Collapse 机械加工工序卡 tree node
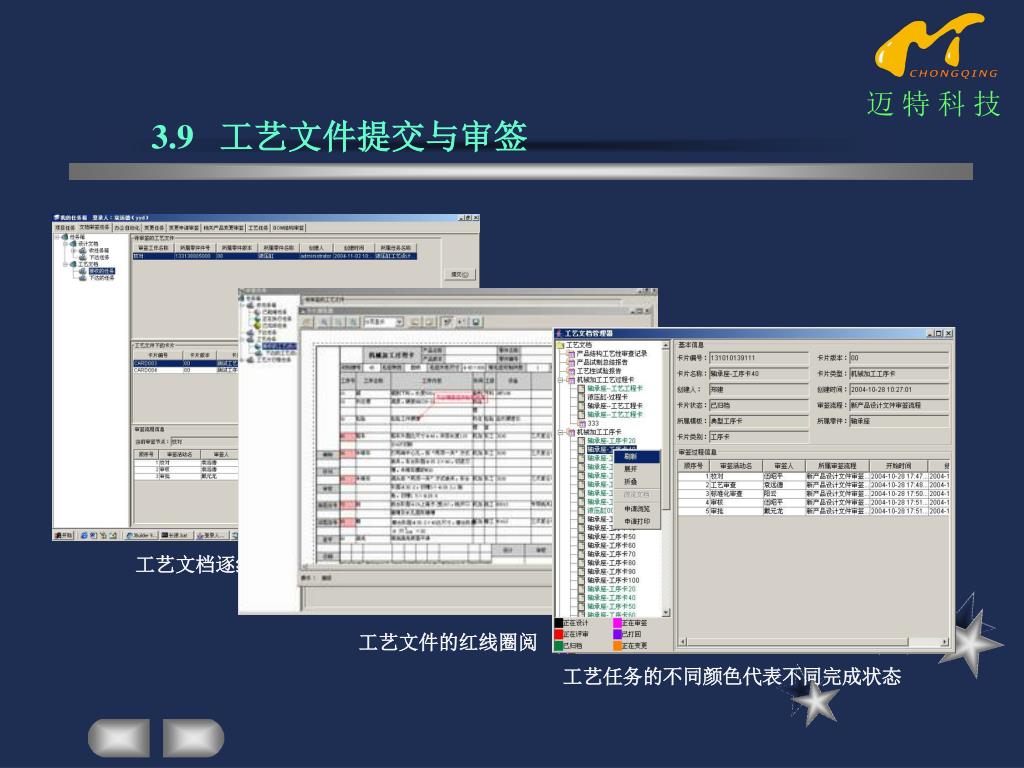This screenshot has height=768, width=1024. pos(560,432)
